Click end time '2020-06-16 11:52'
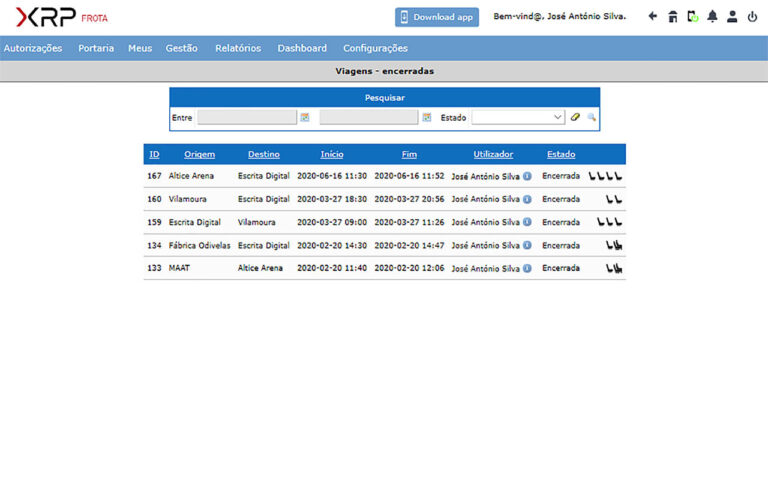 point(409,176)
